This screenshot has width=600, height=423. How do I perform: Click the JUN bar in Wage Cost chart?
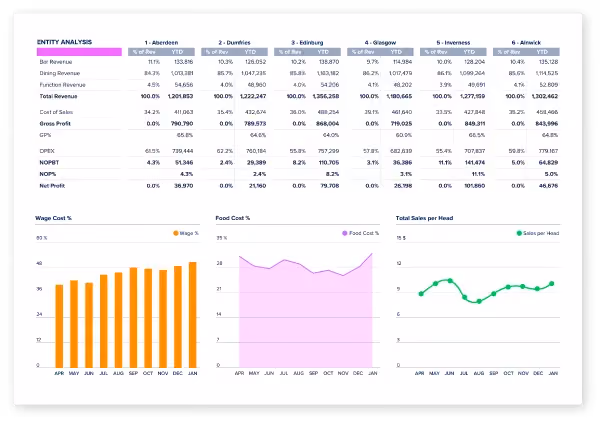[89, 325]
